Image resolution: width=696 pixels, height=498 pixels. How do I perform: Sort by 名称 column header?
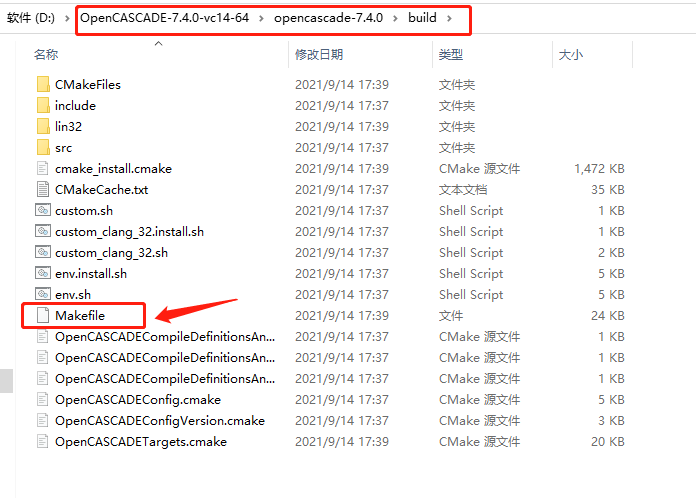[x=46, y=55]
